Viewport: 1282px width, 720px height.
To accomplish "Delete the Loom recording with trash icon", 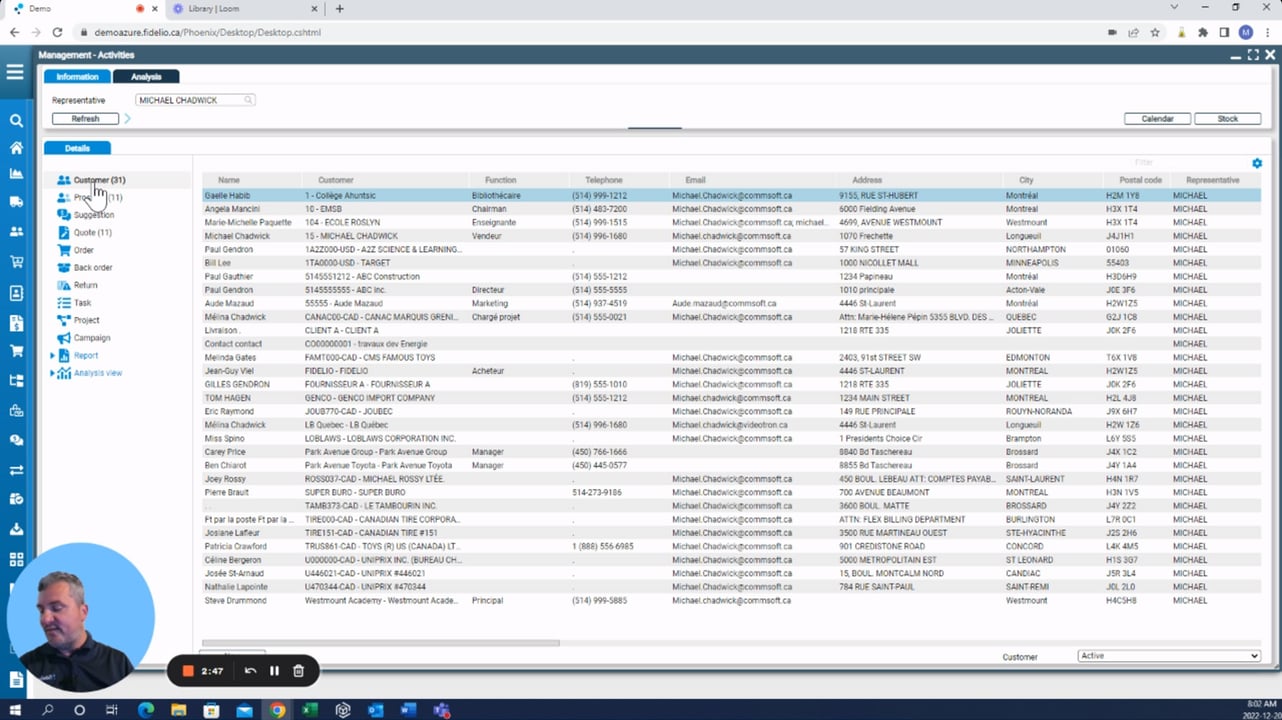I will (298, 671).
